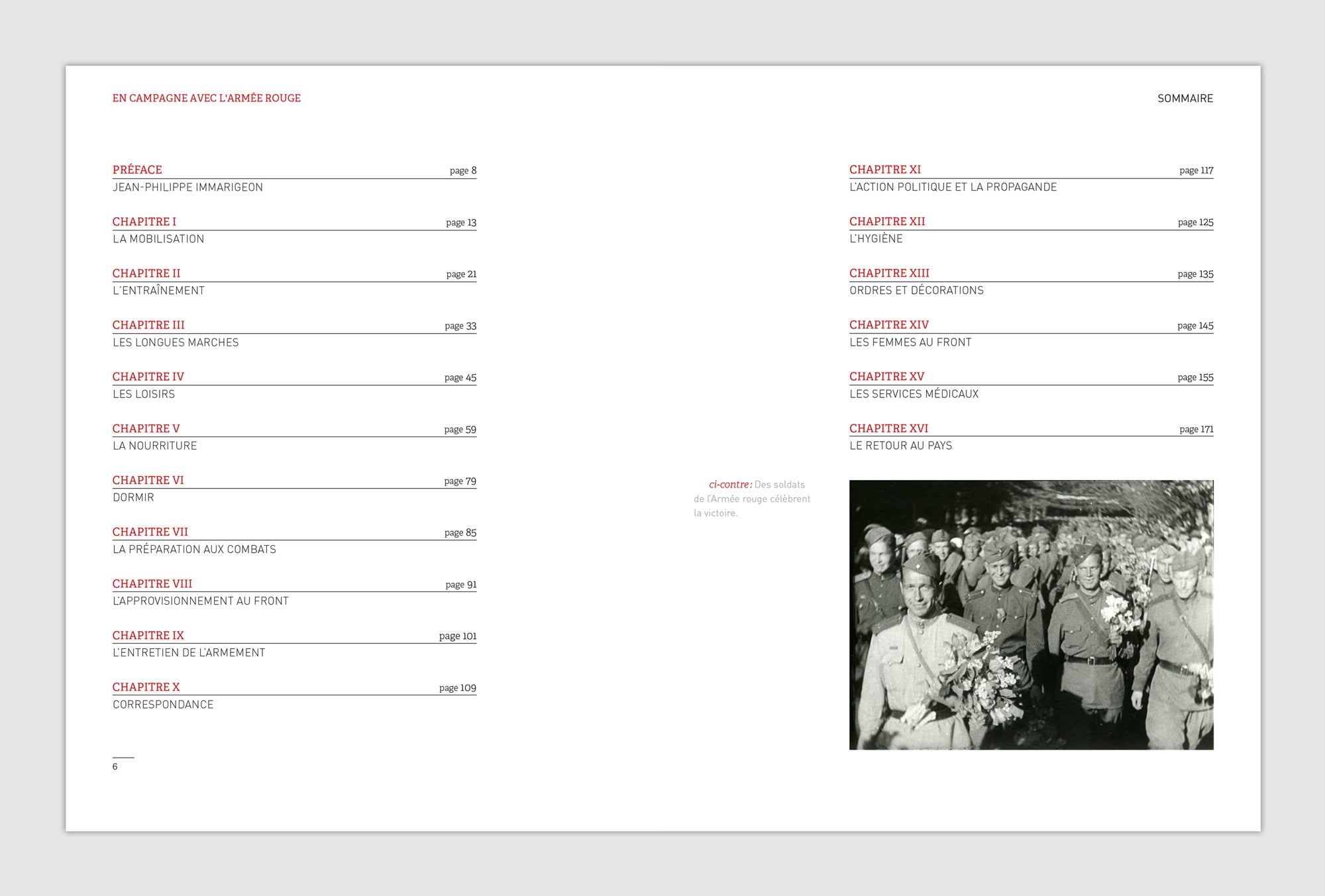
Task: Click the page 135 number
Action: [x=1195, y=274]
